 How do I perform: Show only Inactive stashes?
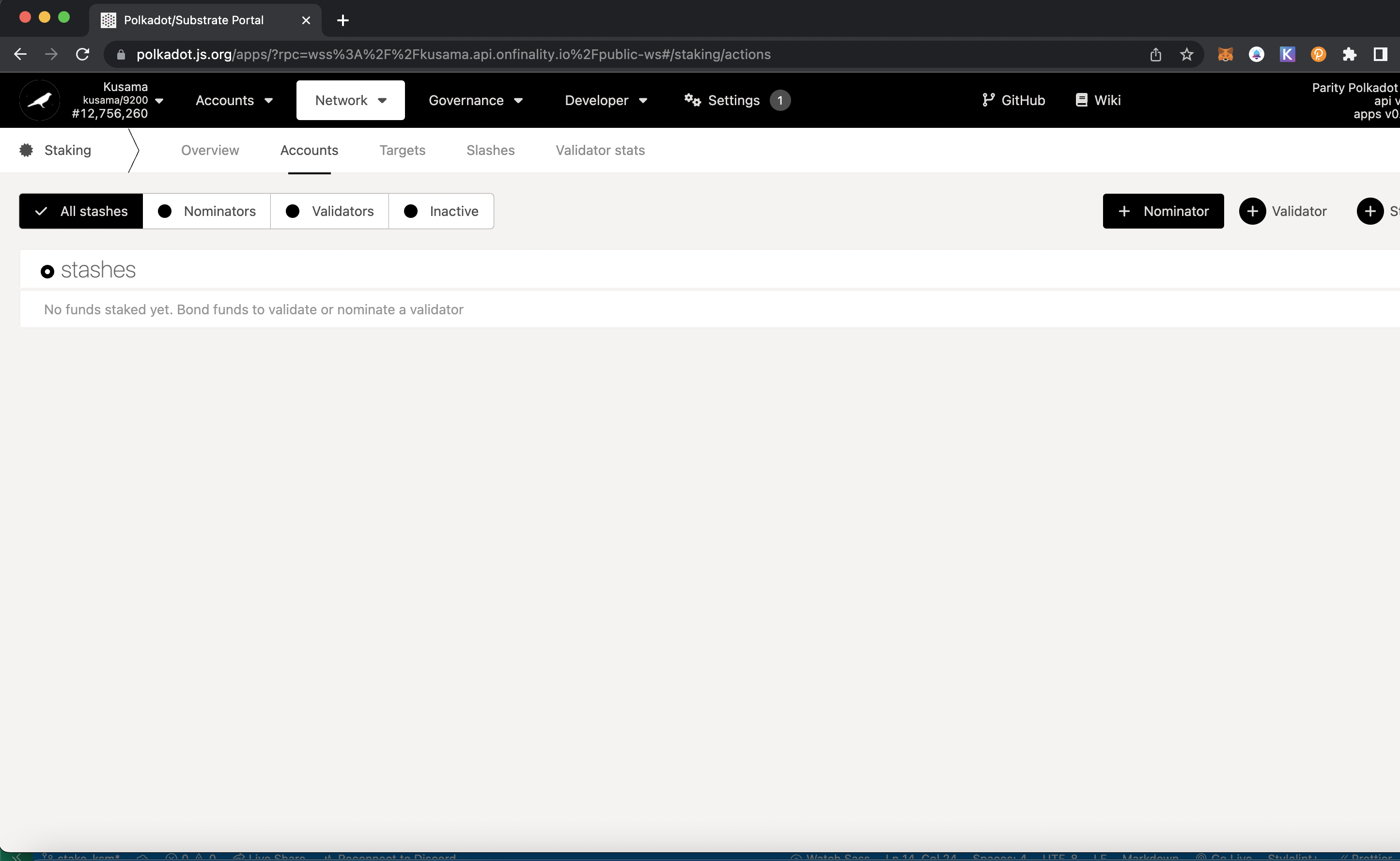pyautogui.click(x=441, y=211)
